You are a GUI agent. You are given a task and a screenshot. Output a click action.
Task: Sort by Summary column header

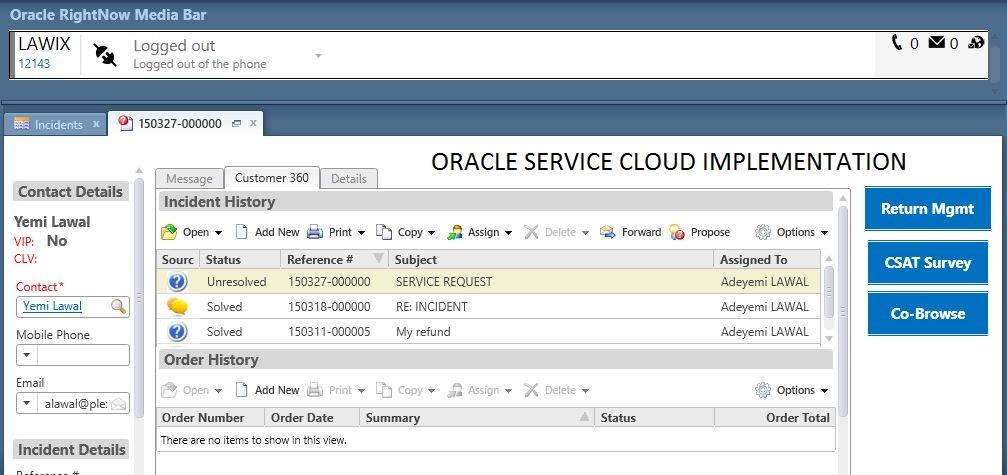(477, 418)
